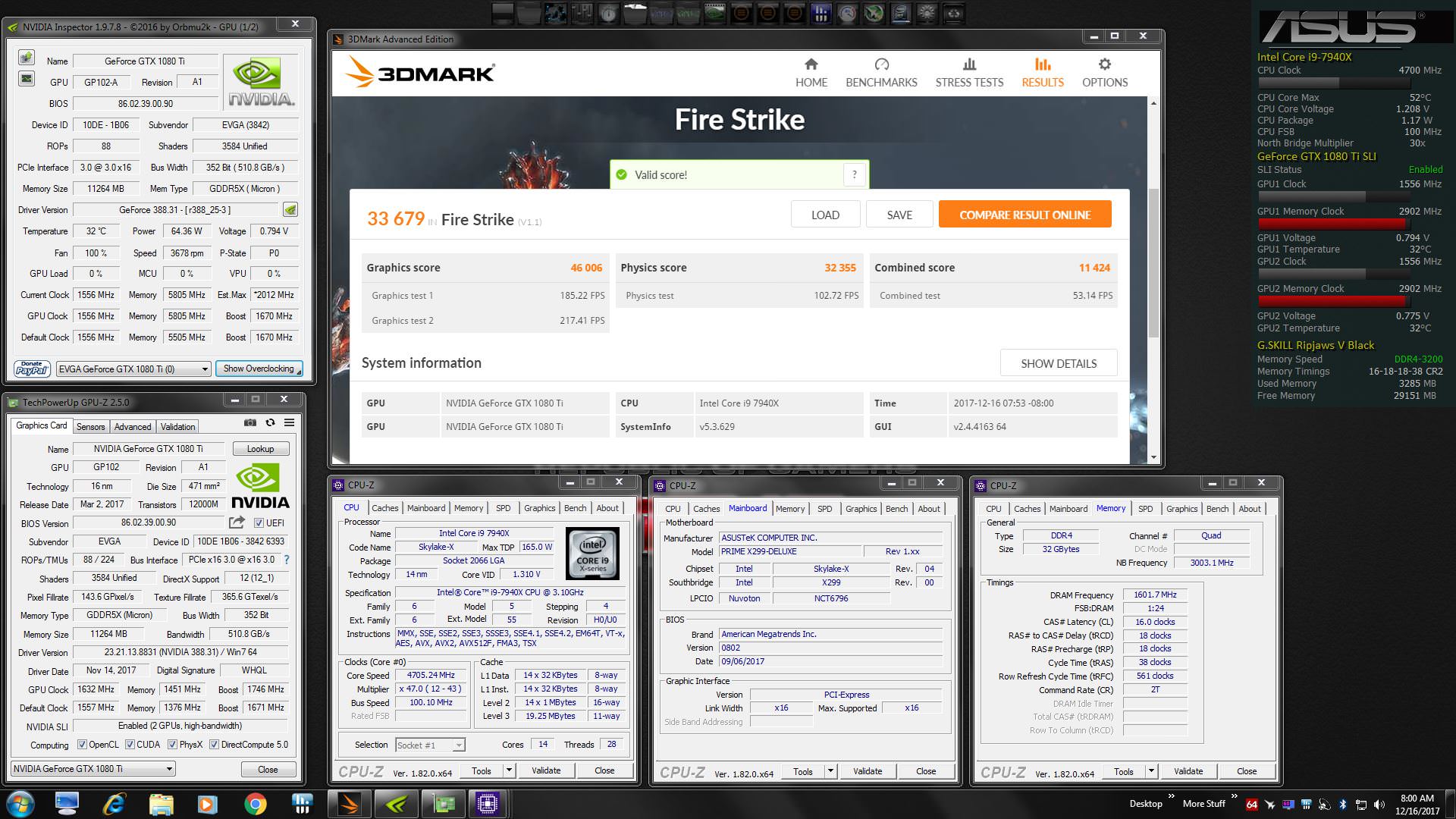Open 3DMark Options gear
This screenshot has width=1456, height=819.
click(1105, 73)
